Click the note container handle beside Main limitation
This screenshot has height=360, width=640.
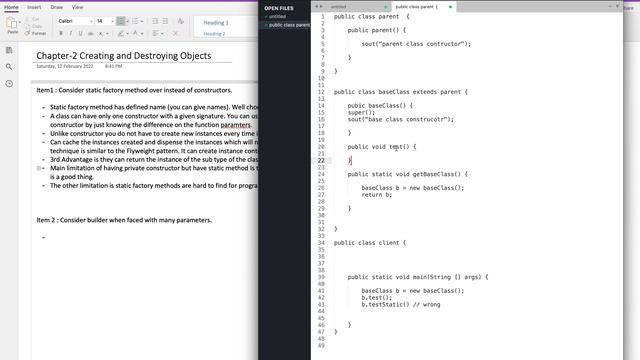point(38,168)
